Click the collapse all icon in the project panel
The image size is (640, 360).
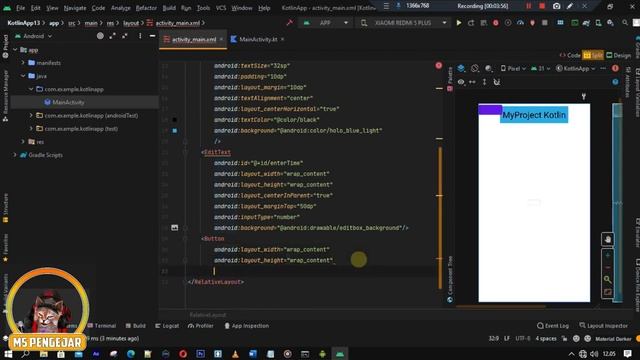(125, 36)
